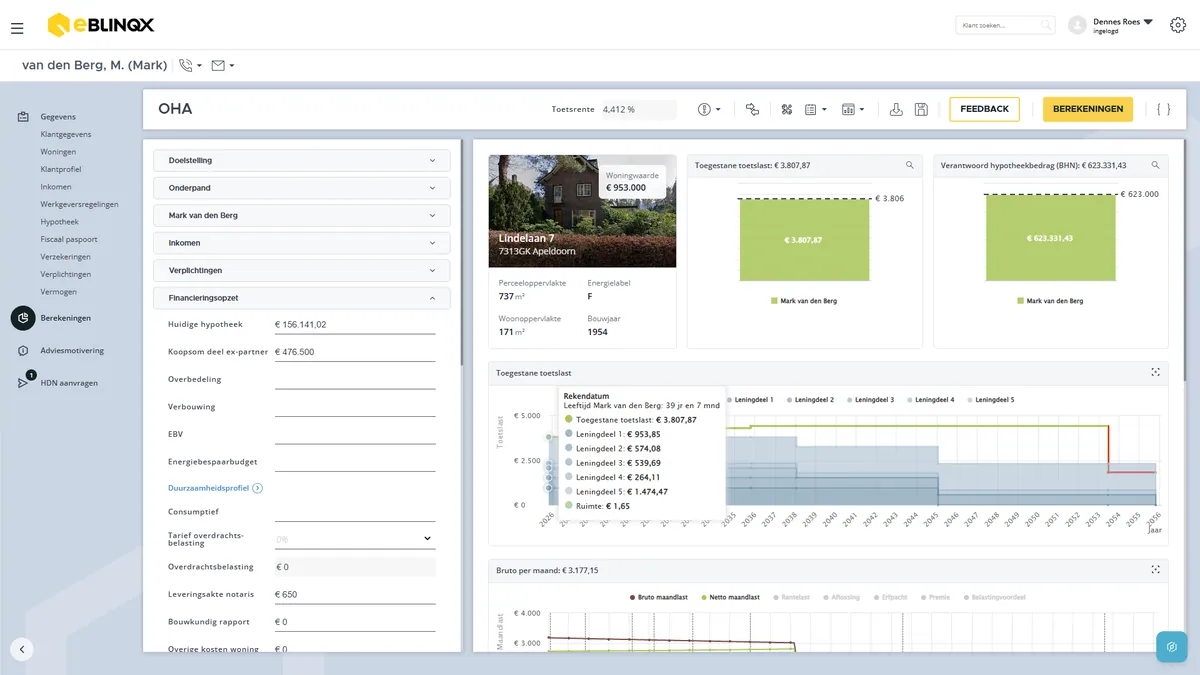Screen dimensions: 1200x675
Task: Toggle Leningdeel 3 series in the legend
Action: (x=871, y=400)
